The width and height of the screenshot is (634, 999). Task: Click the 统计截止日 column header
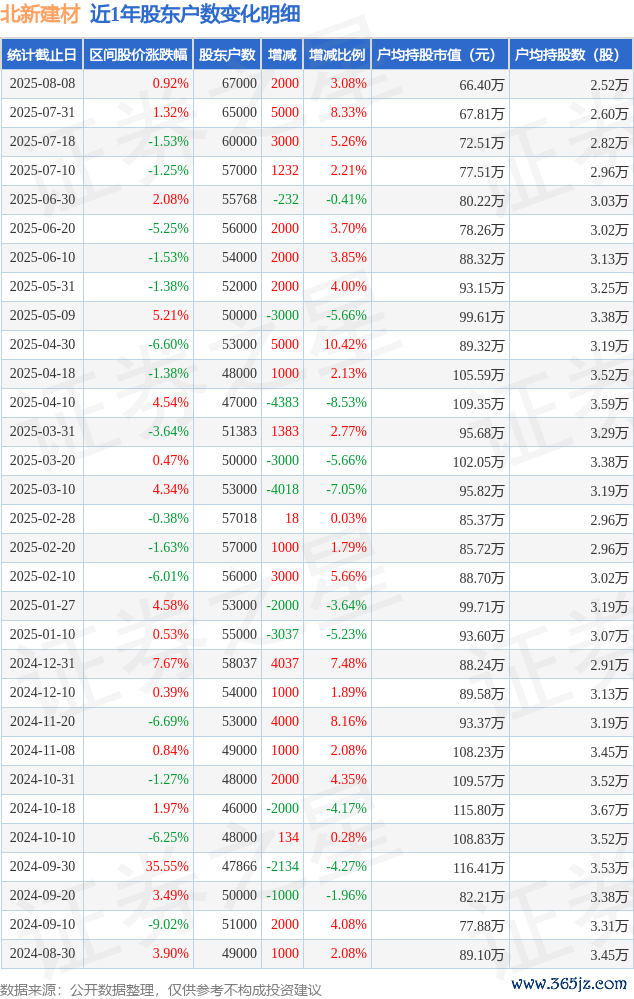click(x=42, y=55)
